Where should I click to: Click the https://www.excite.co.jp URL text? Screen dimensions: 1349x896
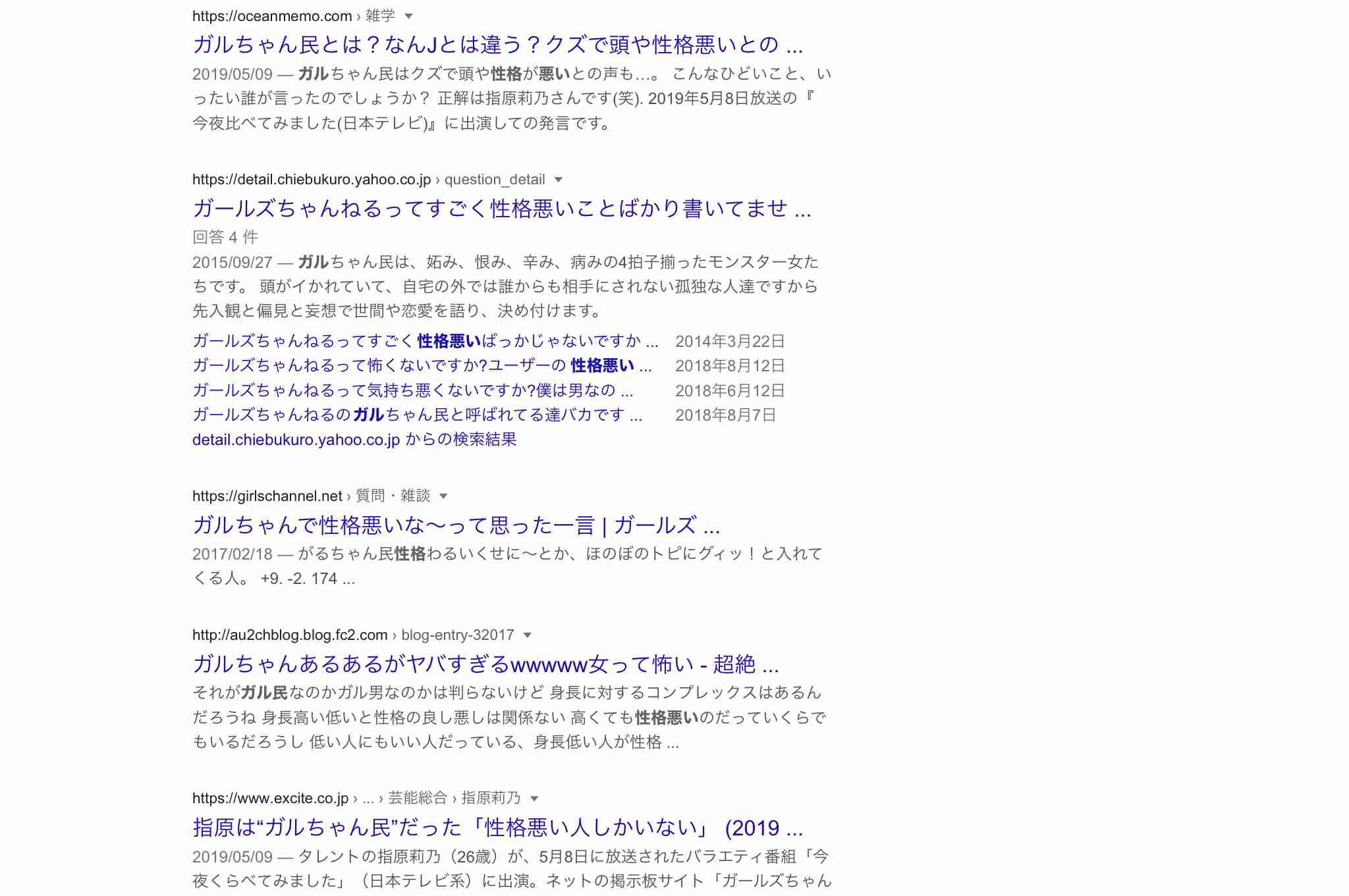tap(270, 799)
